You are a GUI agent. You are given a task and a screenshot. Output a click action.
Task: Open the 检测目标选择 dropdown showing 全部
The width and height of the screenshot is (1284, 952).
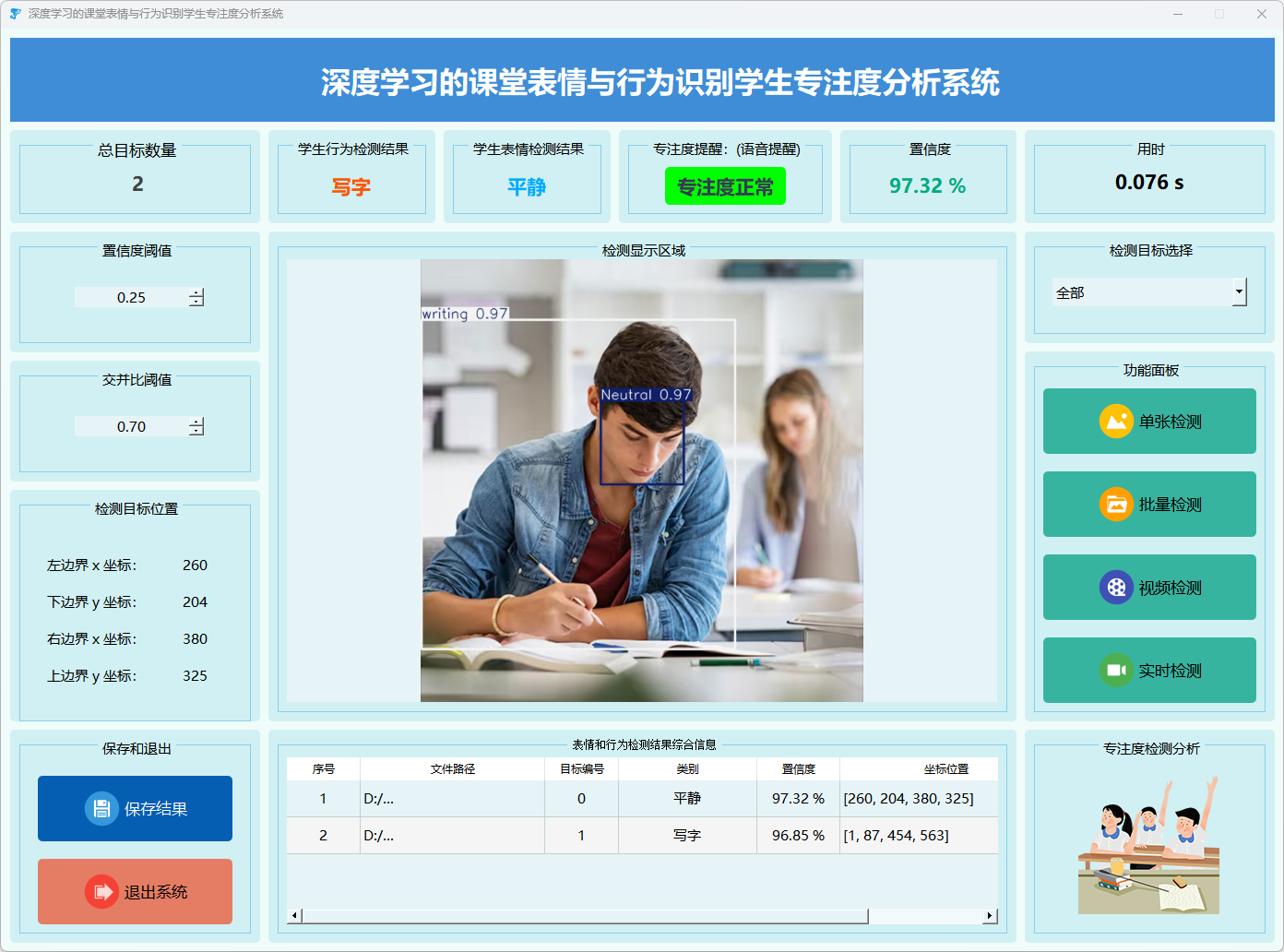point(1239,292)
